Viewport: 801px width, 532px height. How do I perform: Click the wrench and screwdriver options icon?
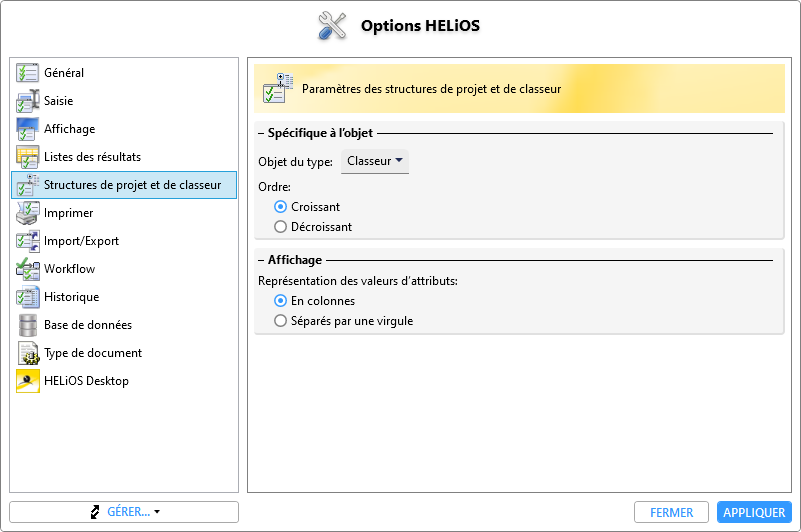tap(332, 26)
